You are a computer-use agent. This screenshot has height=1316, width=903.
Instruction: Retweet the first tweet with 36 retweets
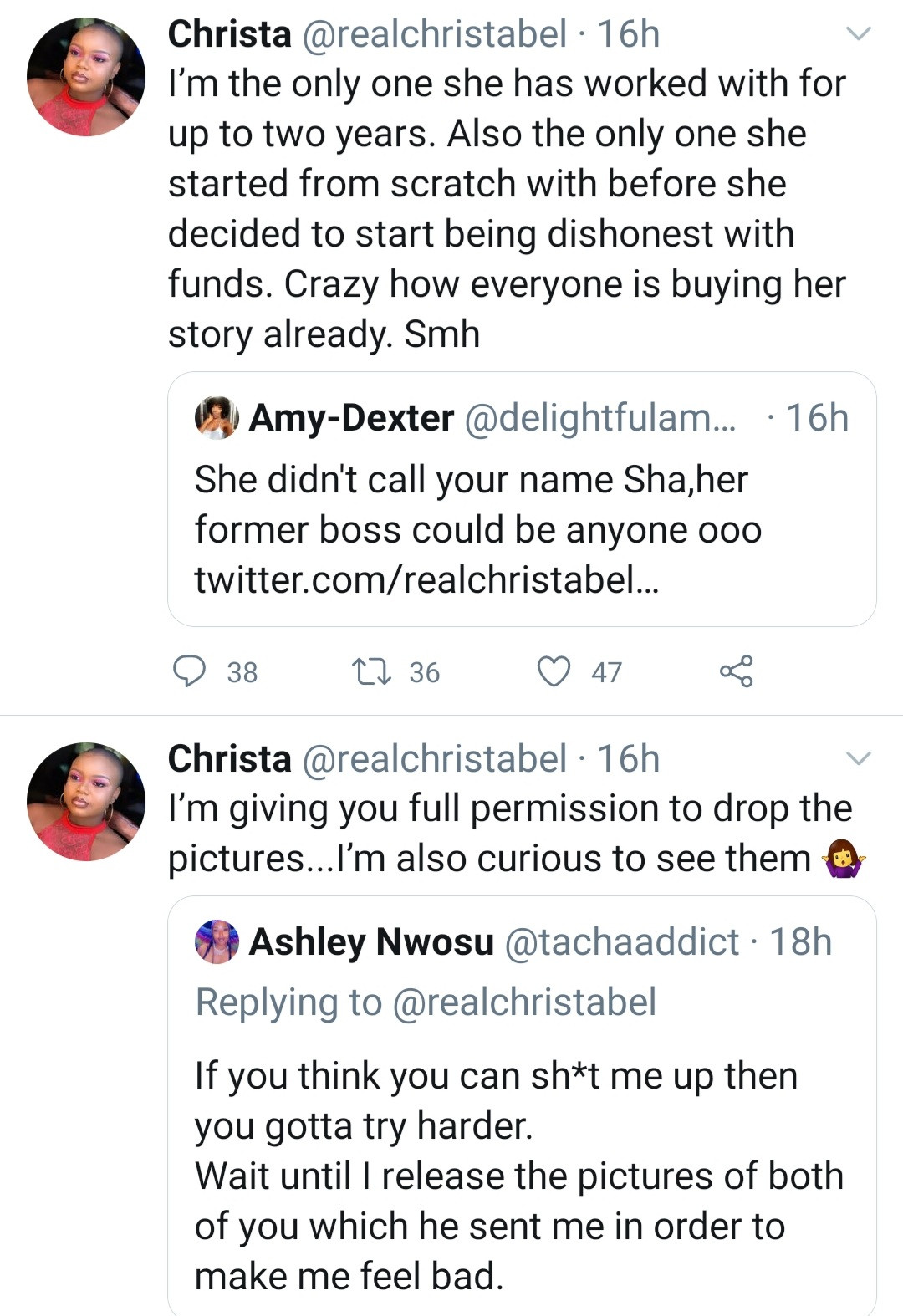coord(372,671)
